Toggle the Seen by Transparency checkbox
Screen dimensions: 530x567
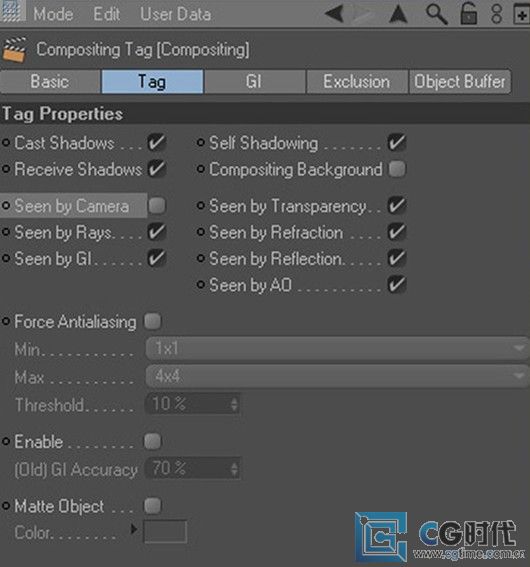397,206
